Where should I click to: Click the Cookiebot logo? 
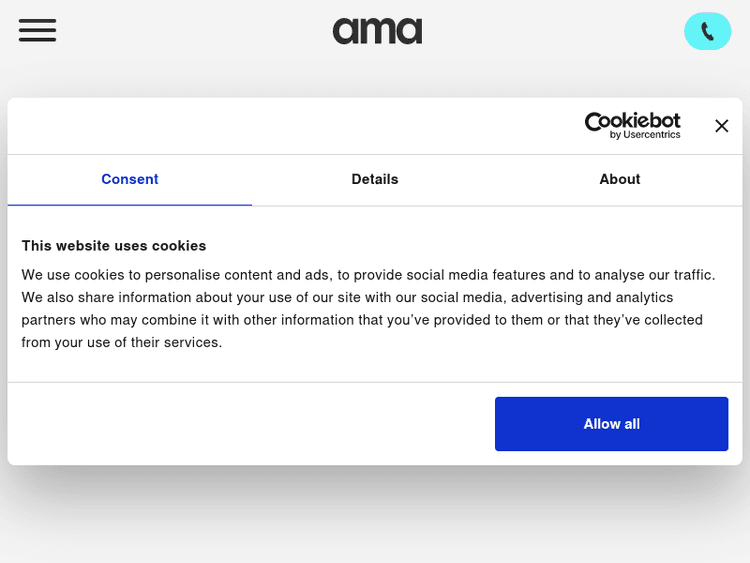pyautogui.click(x=632, y=121)
